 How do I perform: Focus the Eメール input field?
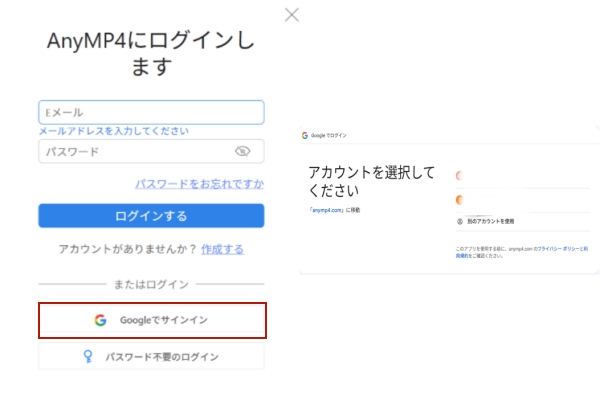[151, 112]
